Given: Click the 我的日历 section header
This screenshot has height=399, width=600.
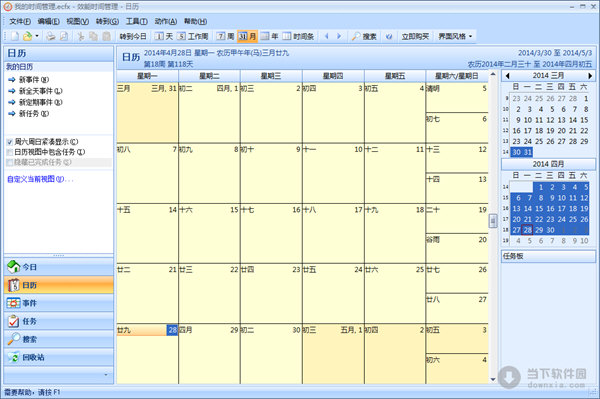Looking at the screenshot, I should pos(59,67).
